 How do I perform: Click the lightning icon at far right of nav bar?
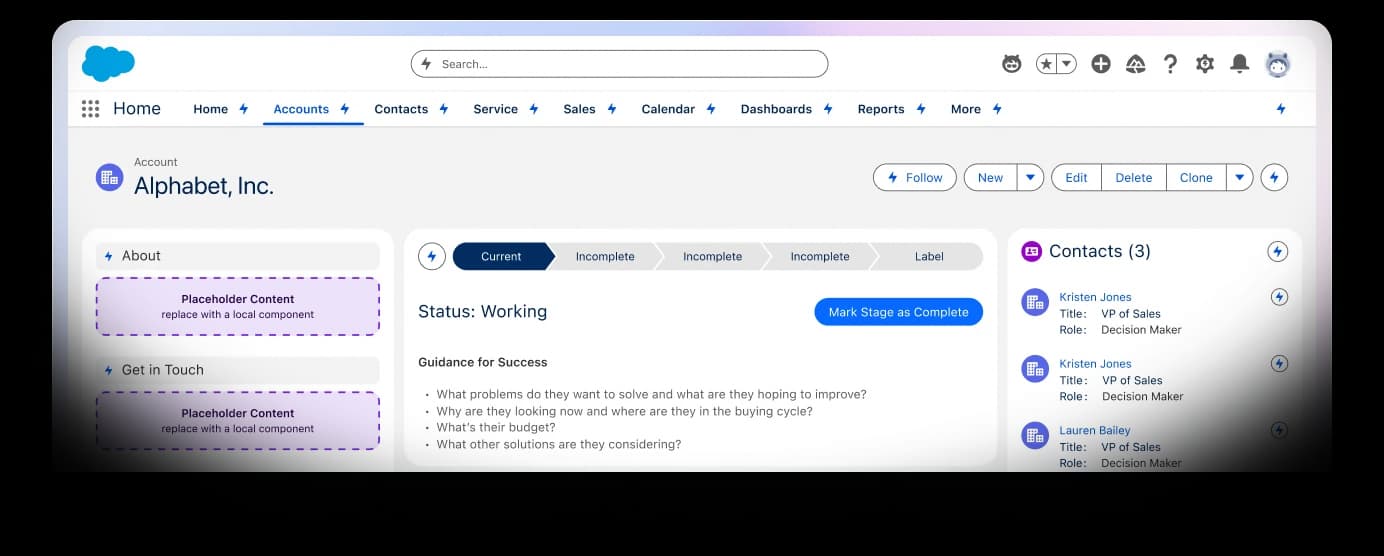tap(1281, 109)
